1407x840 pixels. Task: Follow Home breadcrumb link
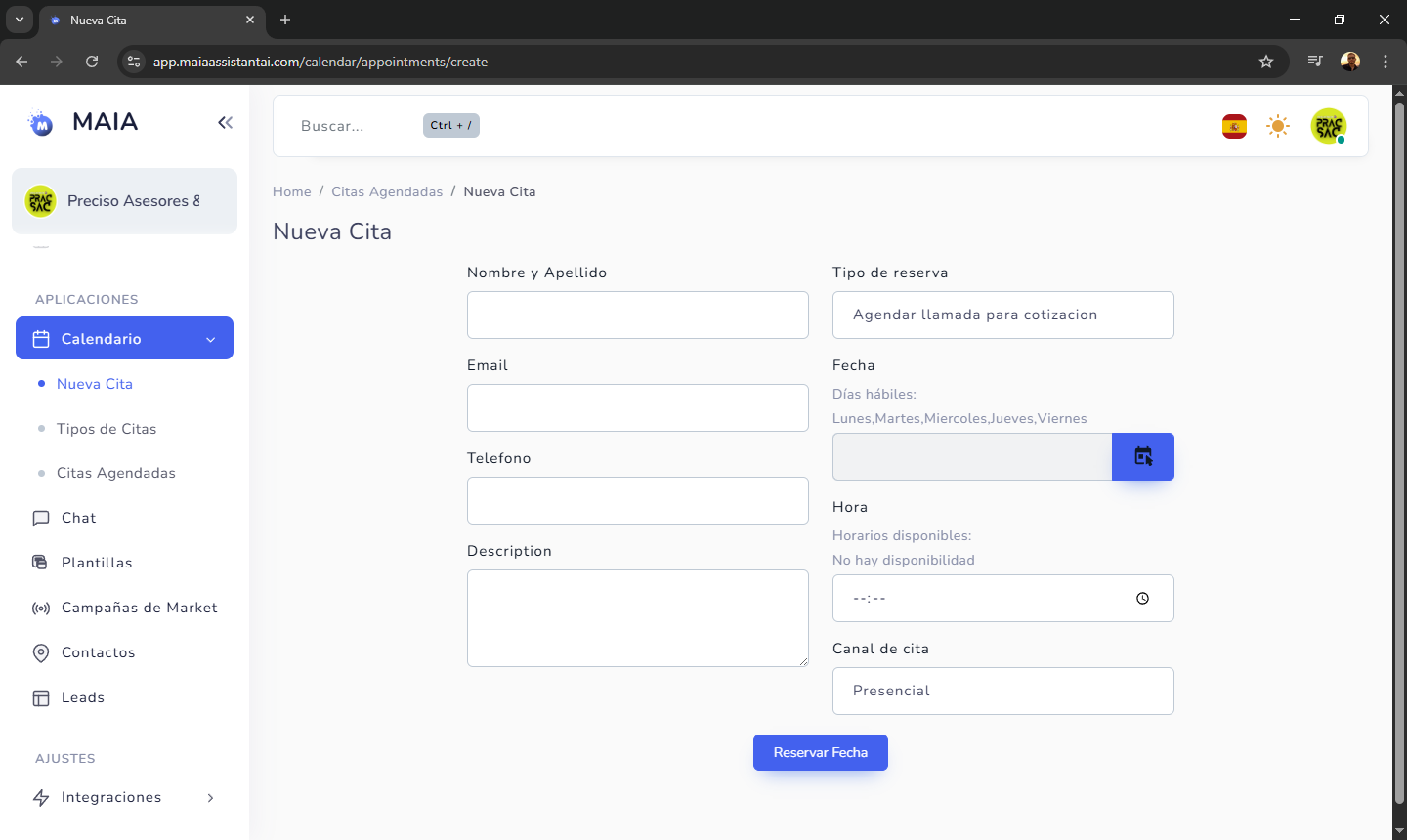click(x=291, y=191)
